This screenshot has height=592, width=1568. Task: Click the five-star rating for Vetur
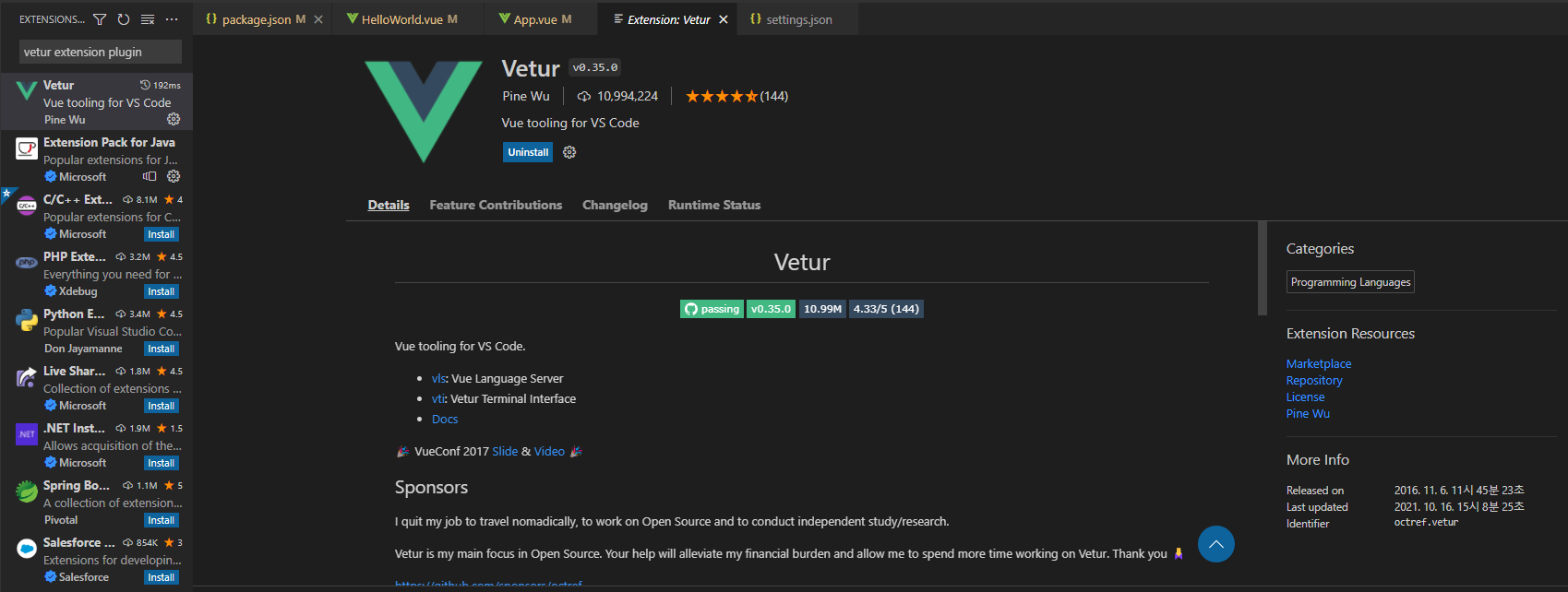[722, 96]
